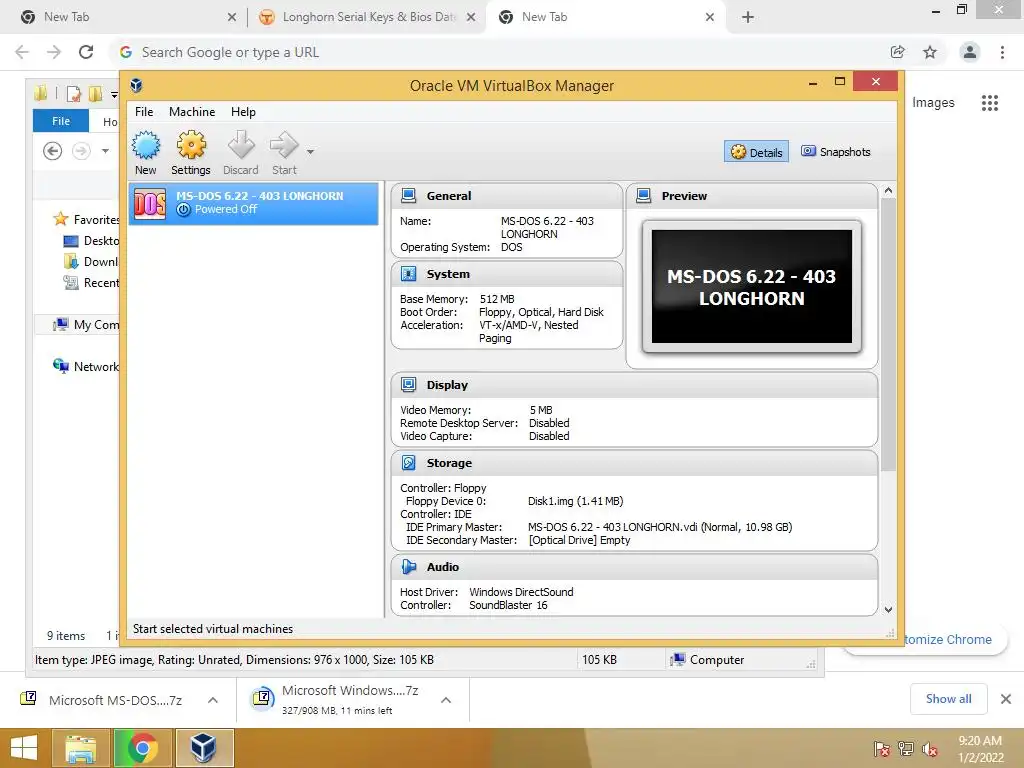
Task: Click the Preview section monitor icon
Action: pos(644,195)
